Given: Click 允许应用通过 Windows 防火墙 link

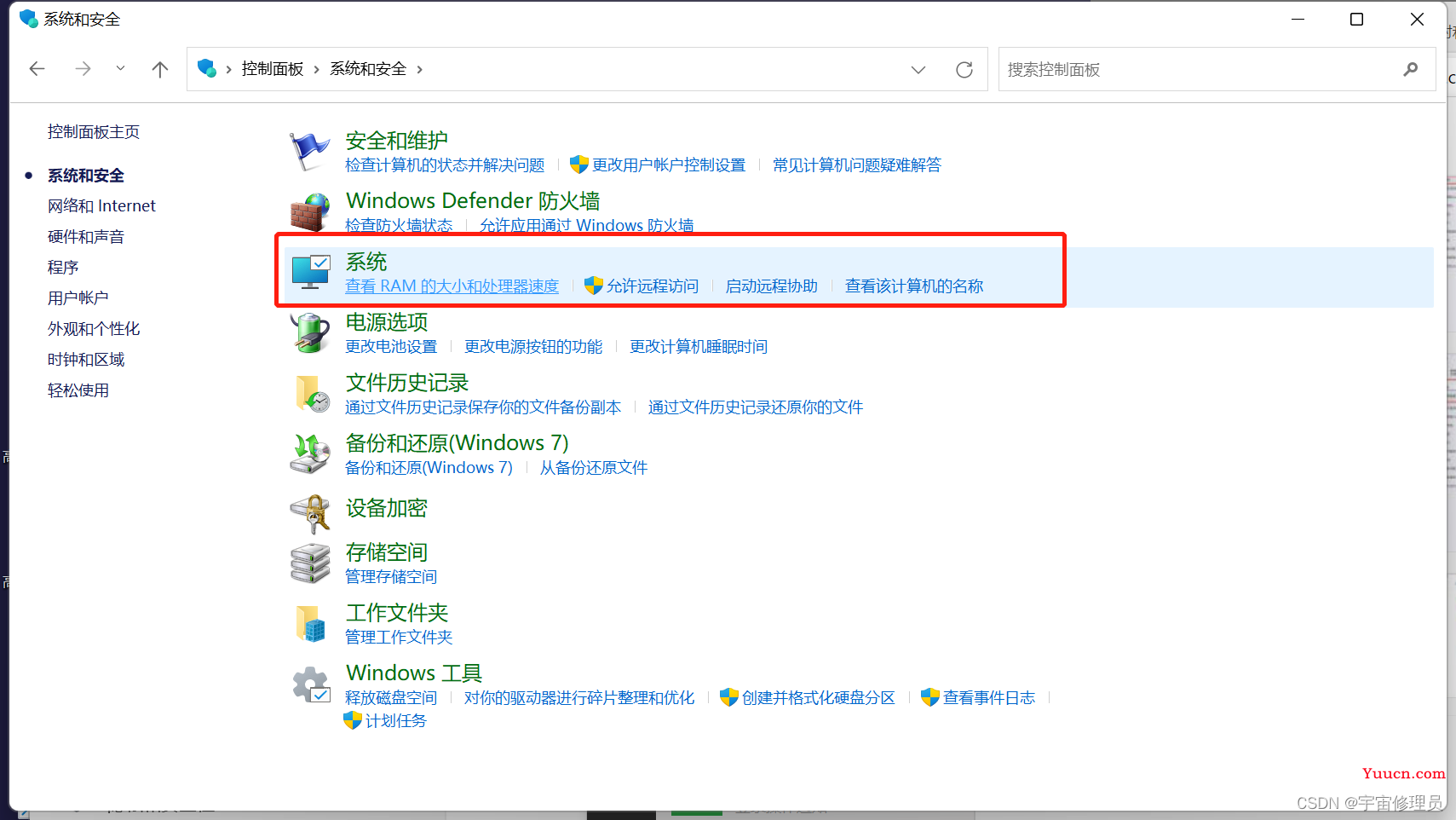Looking at the screenshot, I should click(x=586, y=225).
